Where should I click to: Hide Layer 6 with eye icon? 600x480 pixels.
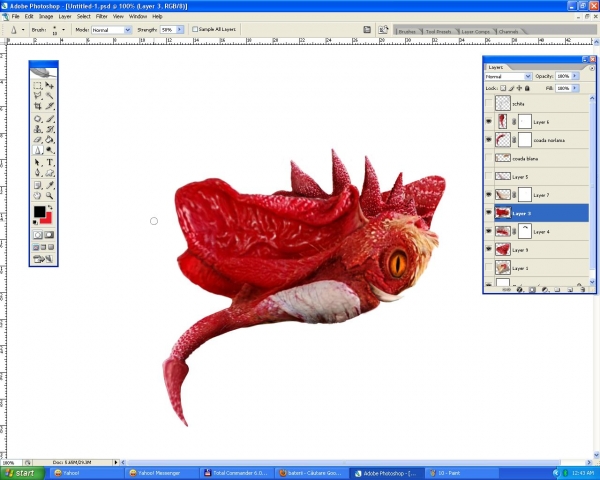[489, 121]
